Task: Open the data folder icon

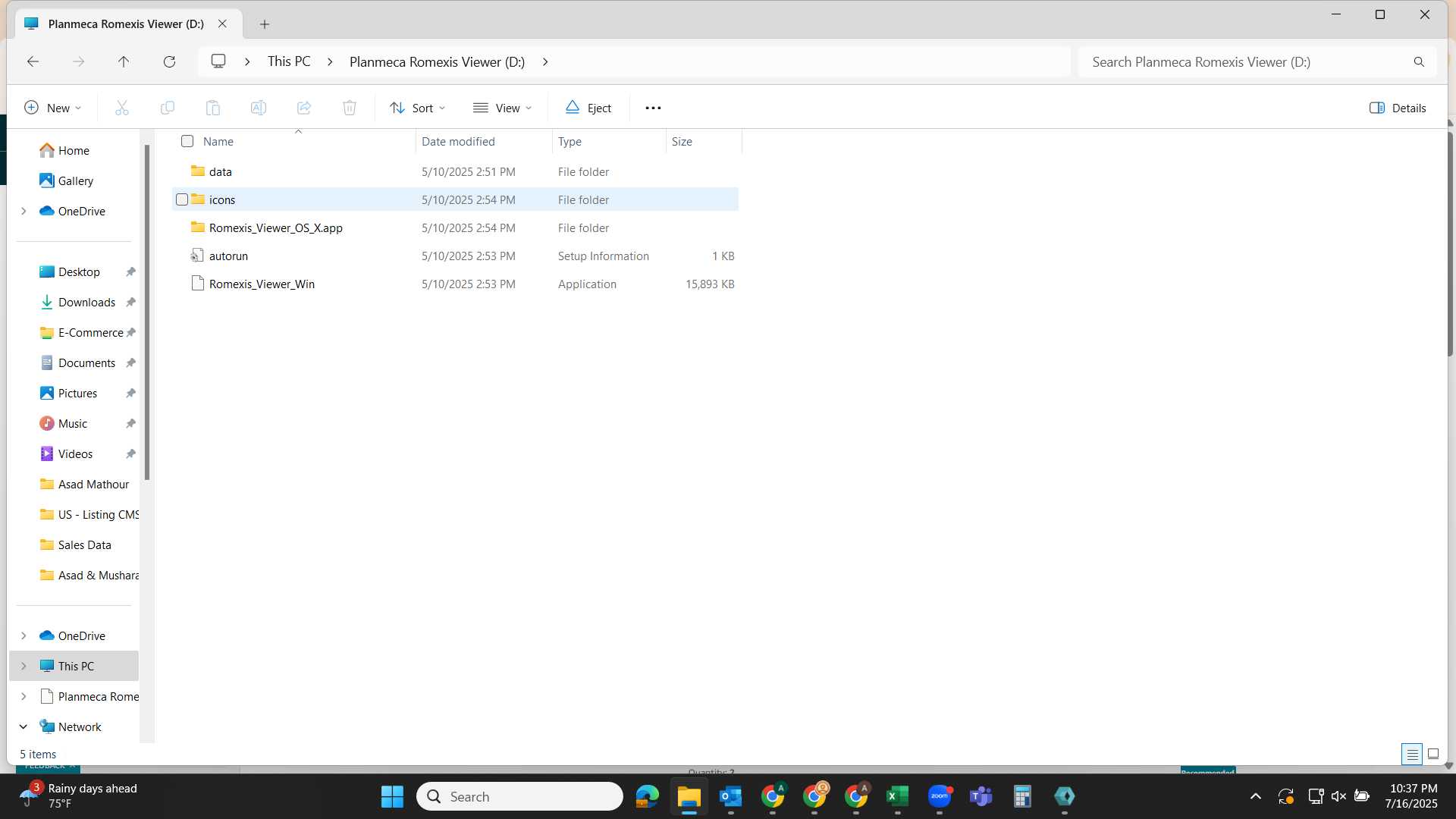Action: coord(198,171)
